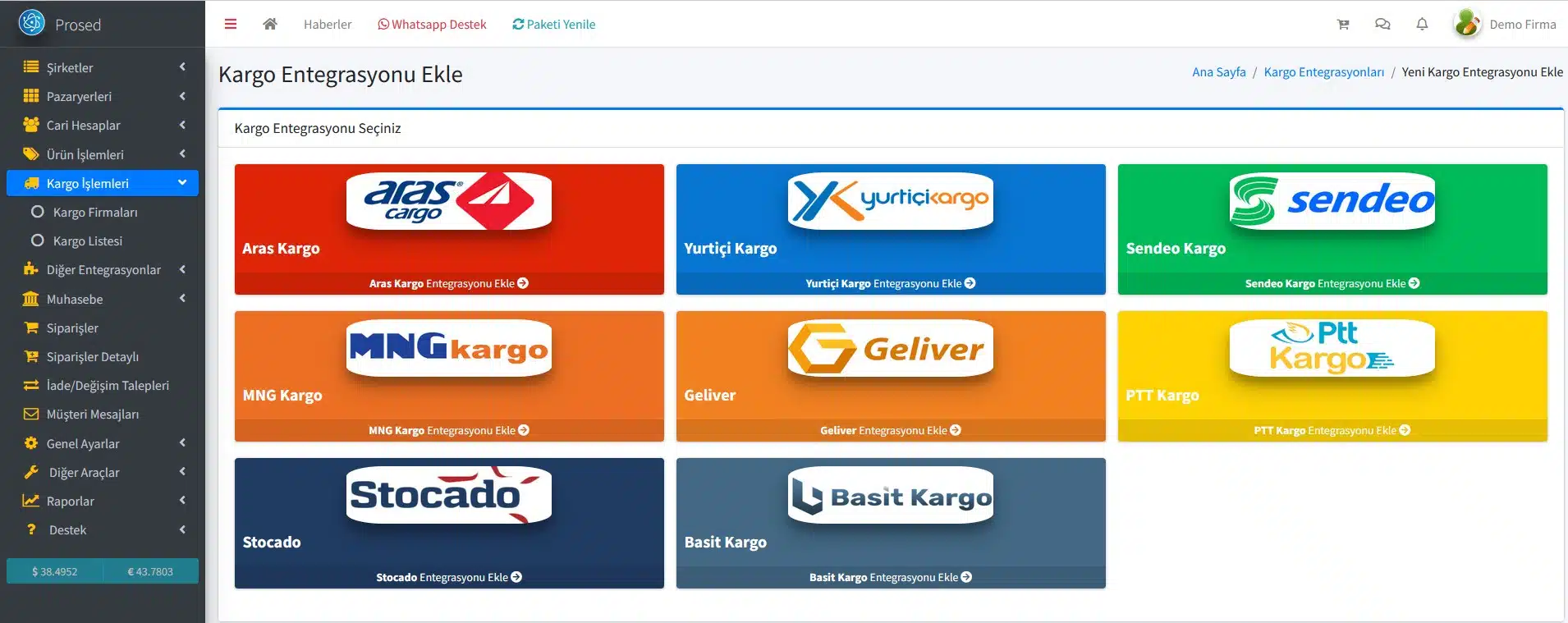Go to Kargo Entegrasyonları breadcrumb

[x=1324, y=72]
